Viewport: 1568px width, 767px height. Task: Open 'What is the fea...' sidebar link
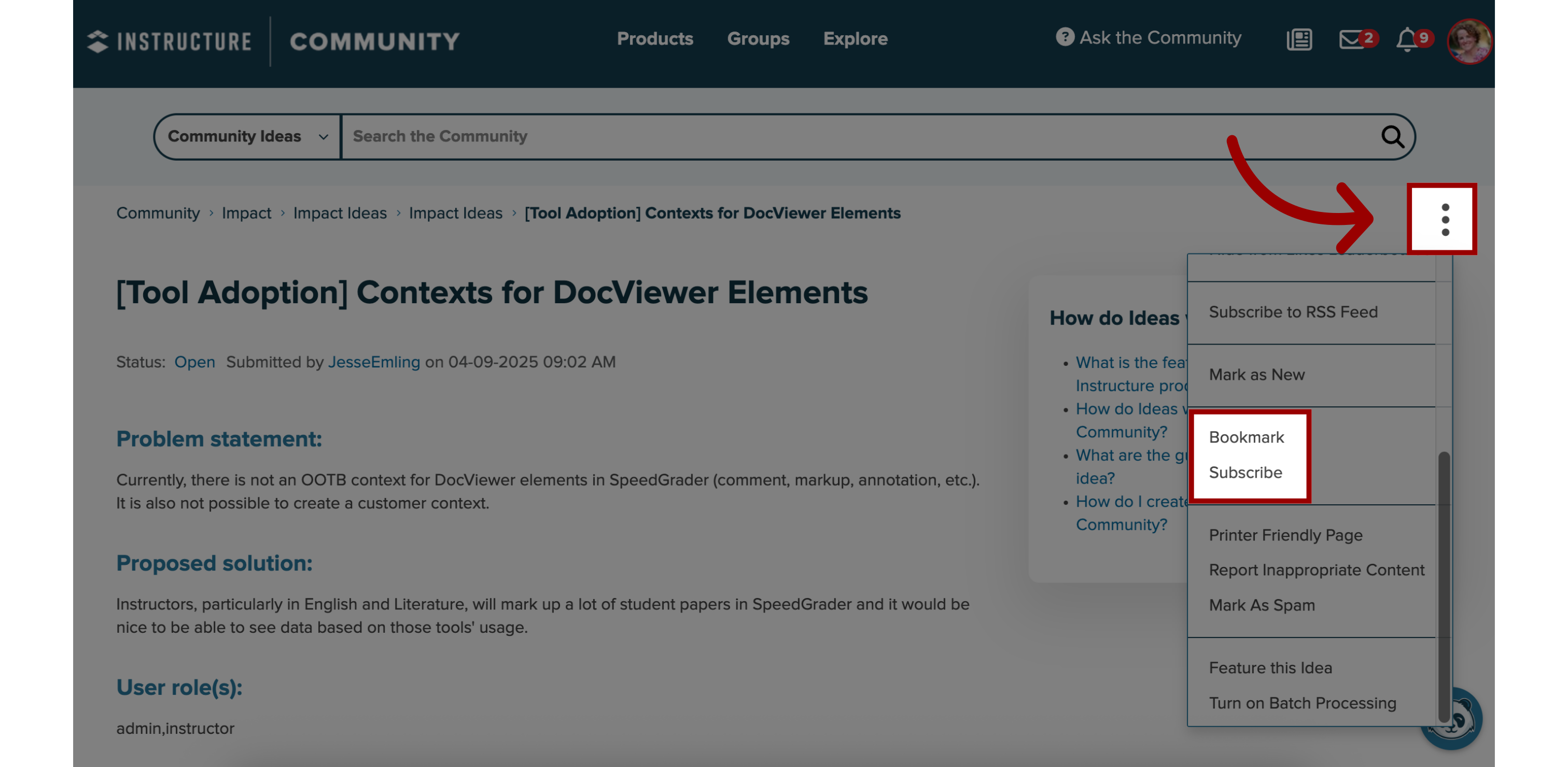(1131, 374)
